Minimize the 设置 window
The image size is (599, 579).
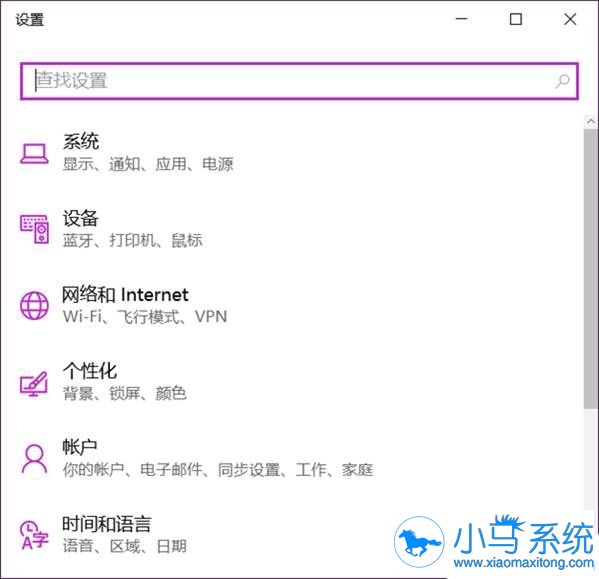click(461, 19)
